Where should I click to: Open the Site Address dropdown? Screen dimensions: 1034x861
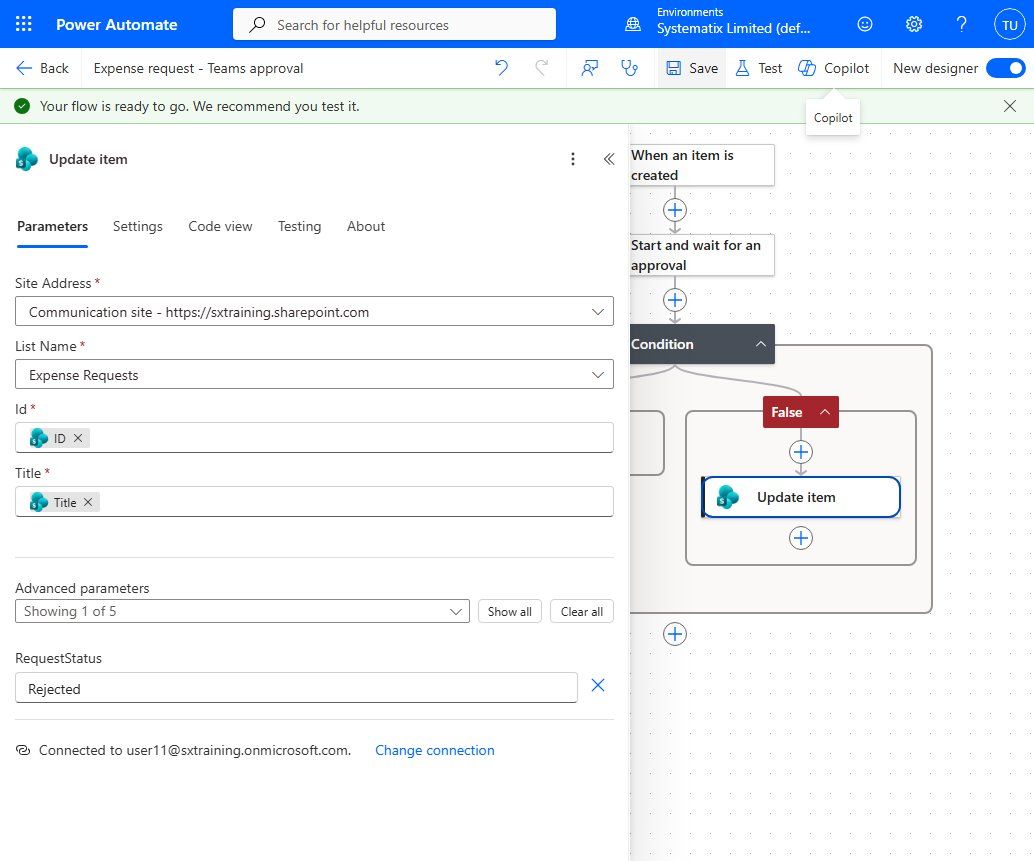point(314,311)
